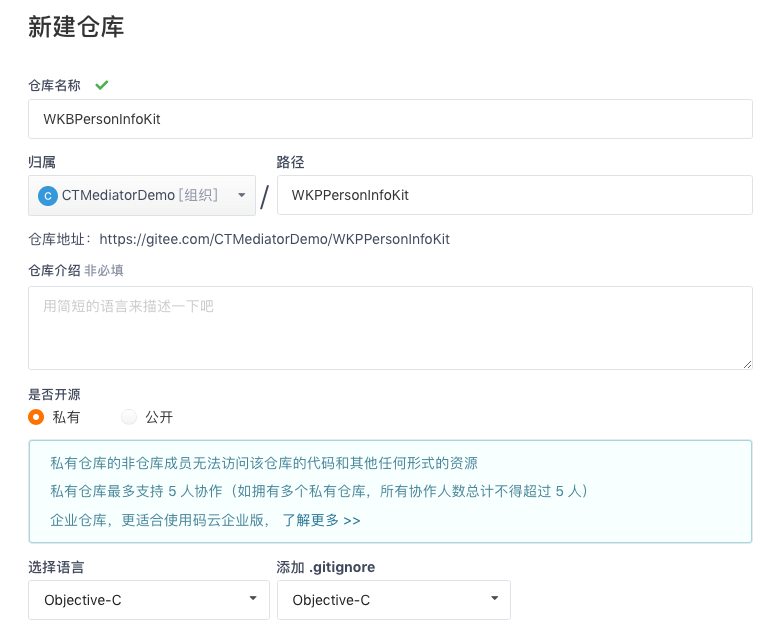This screenshot has width=779, height=626.
Task: Click the 私有仓库最多支持 5 人协作 notice line
Action: pyautogui.click(x=319, y=491)
